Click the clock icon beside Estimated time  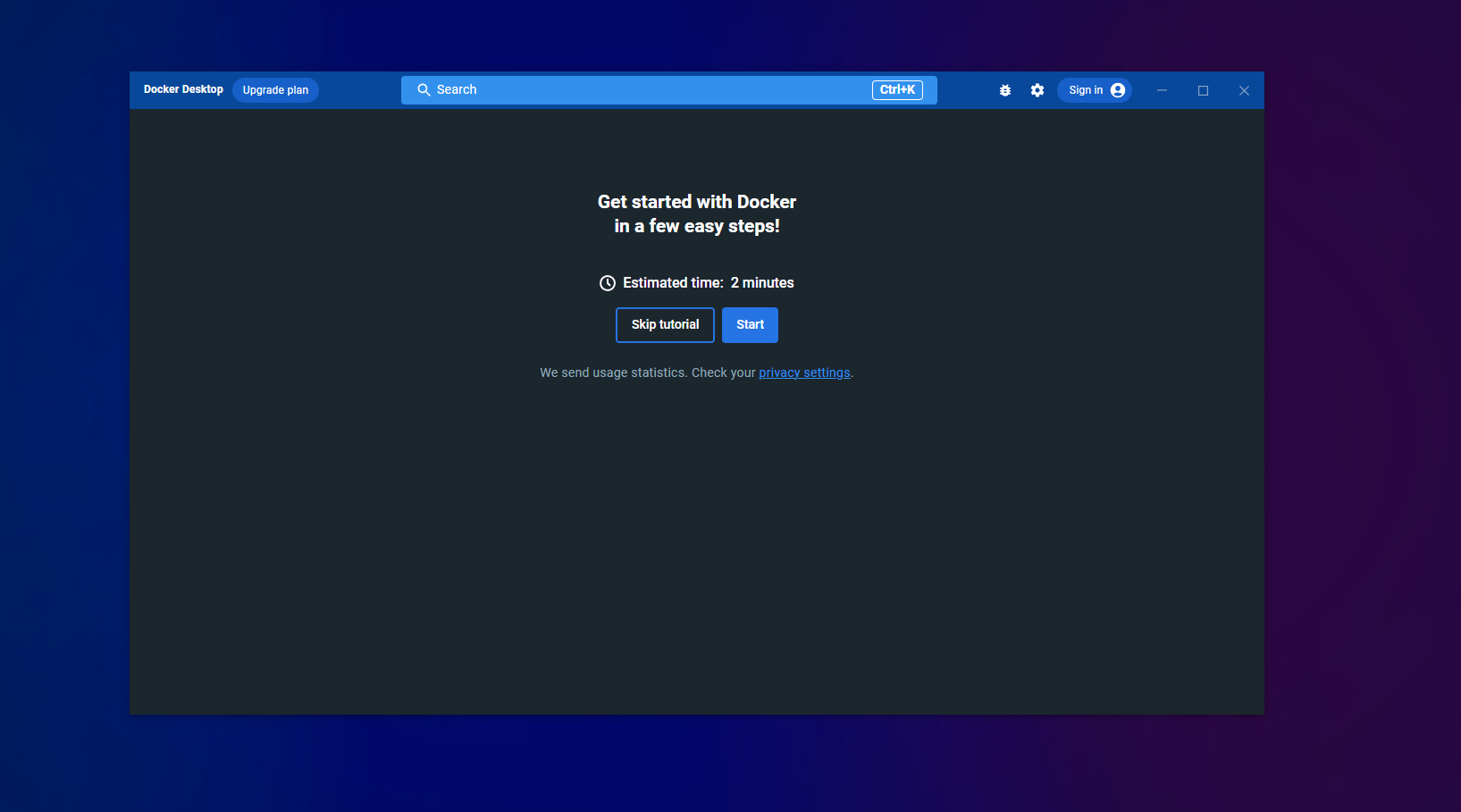pyautogui.click(x=607, y=282)
